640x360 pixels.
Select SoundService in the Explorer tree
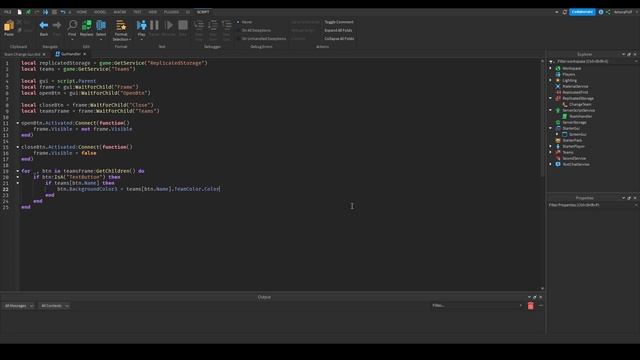coord(574,158)
